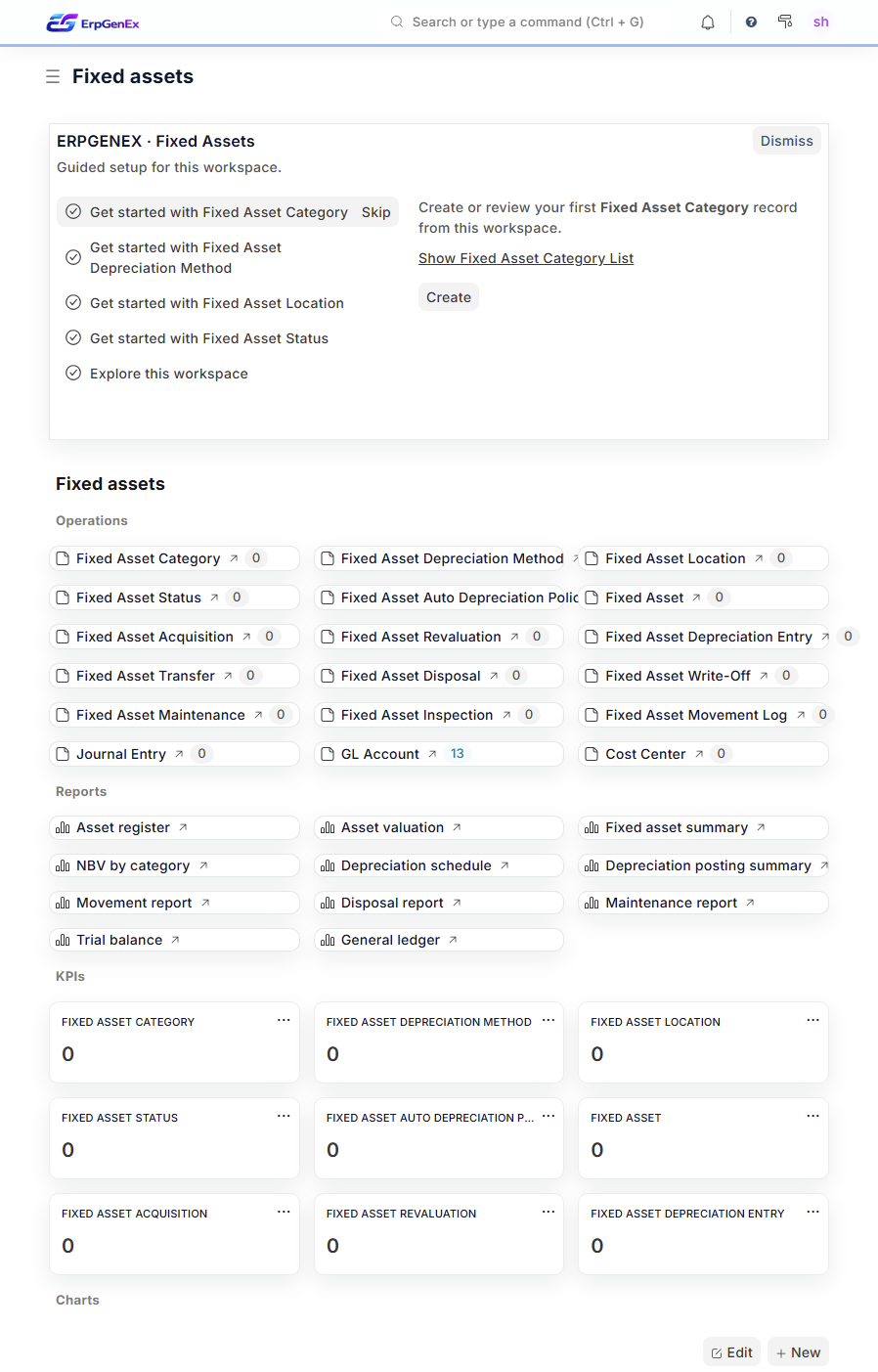Click the help question mark icon
Screen dimensions: 878x1372
751,22
